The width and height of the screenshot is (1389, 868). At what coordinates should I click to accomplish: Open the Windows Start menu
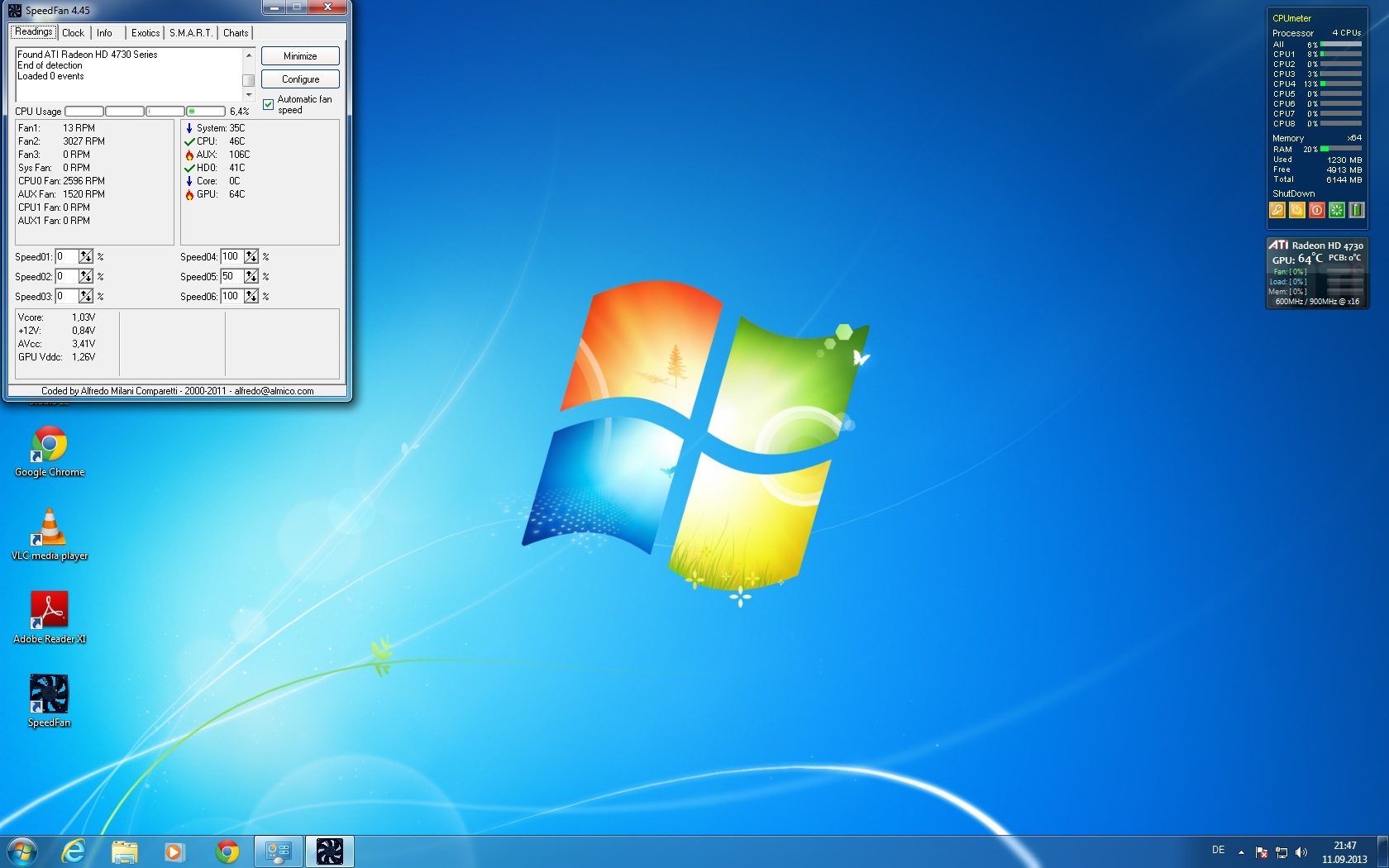click(21, 851)
